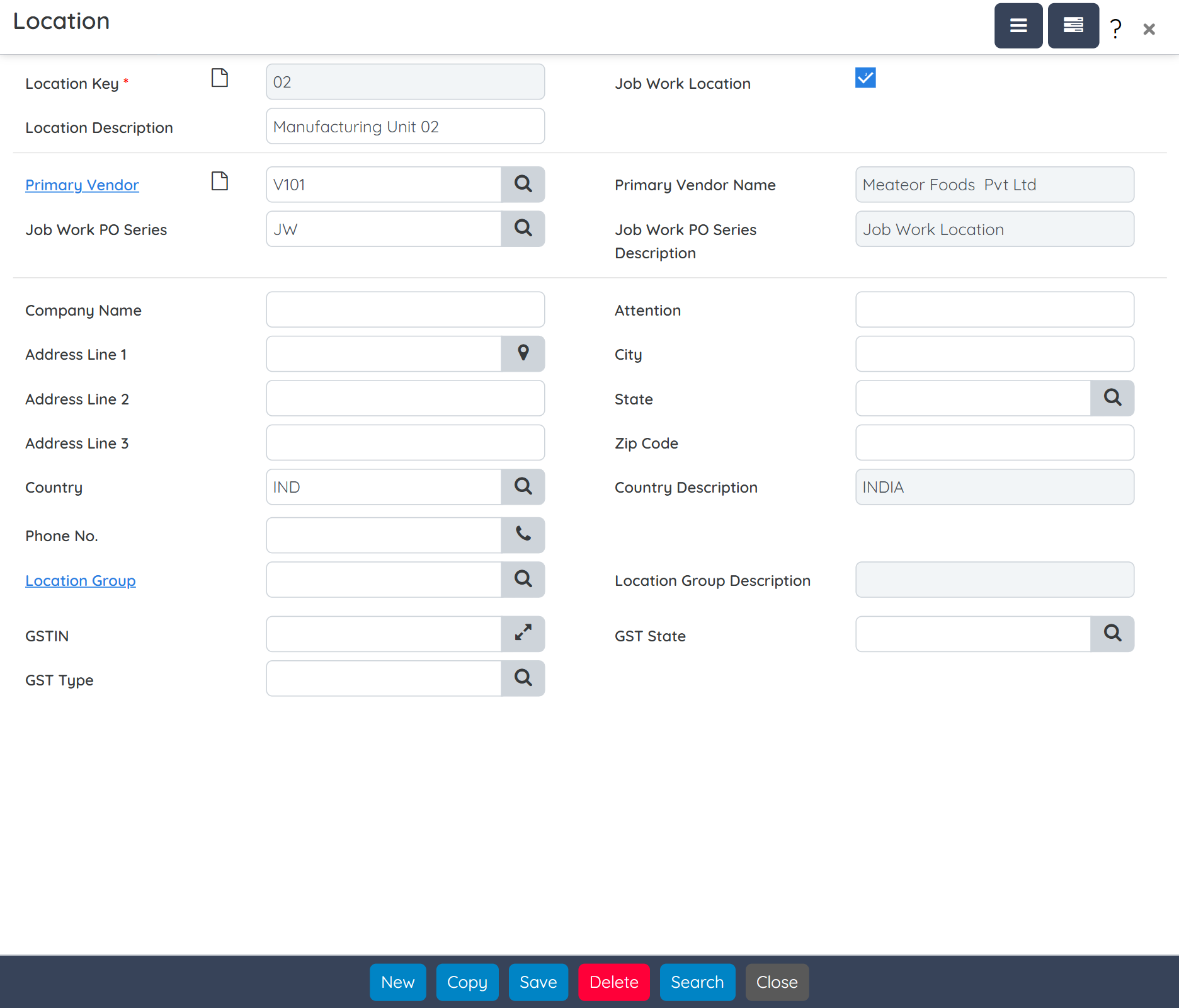Click the Search button in footer
The image size is (1179, 1008).
tap(697, 982)
